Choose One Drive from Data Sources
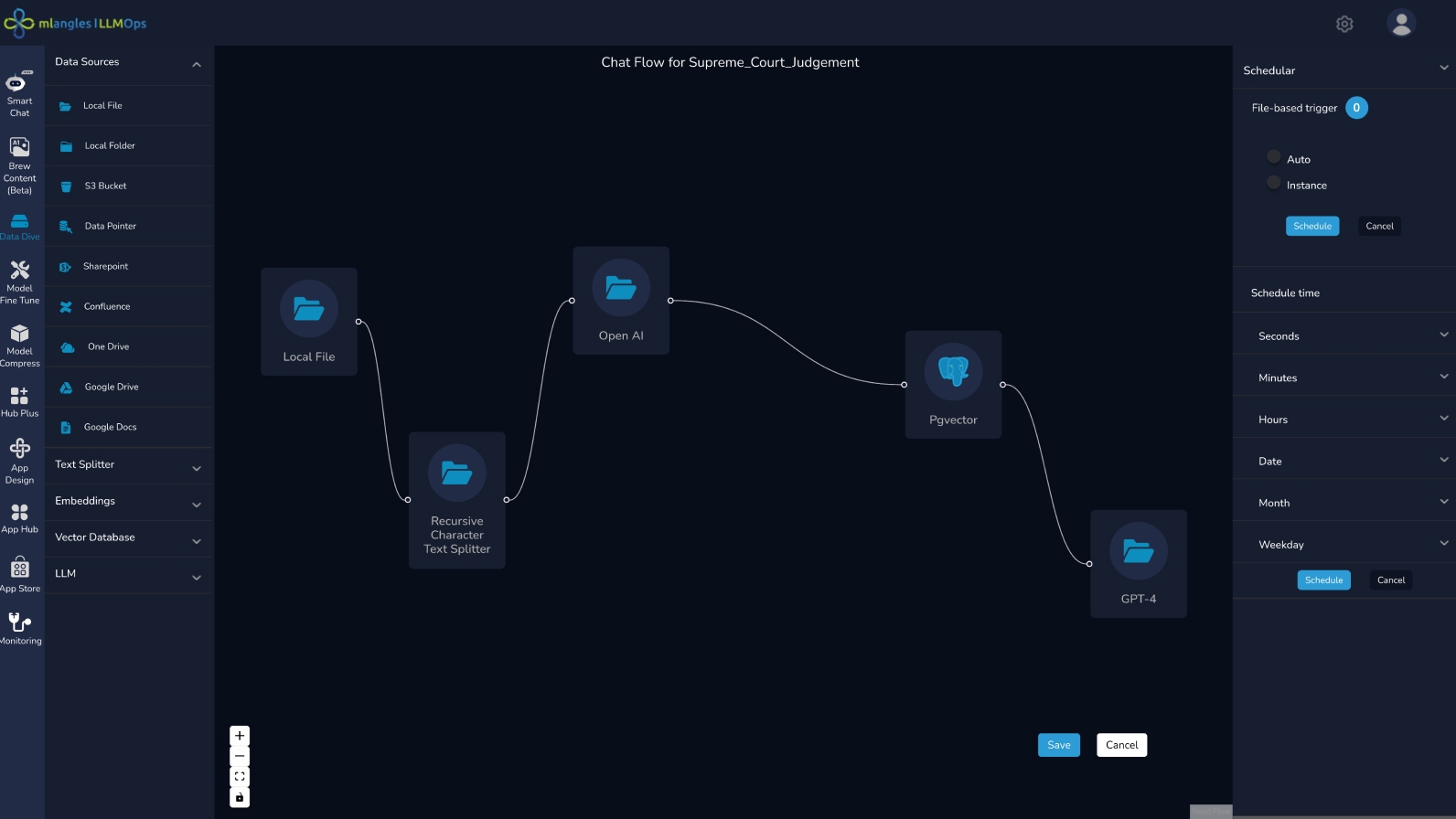 pos(129,346)
